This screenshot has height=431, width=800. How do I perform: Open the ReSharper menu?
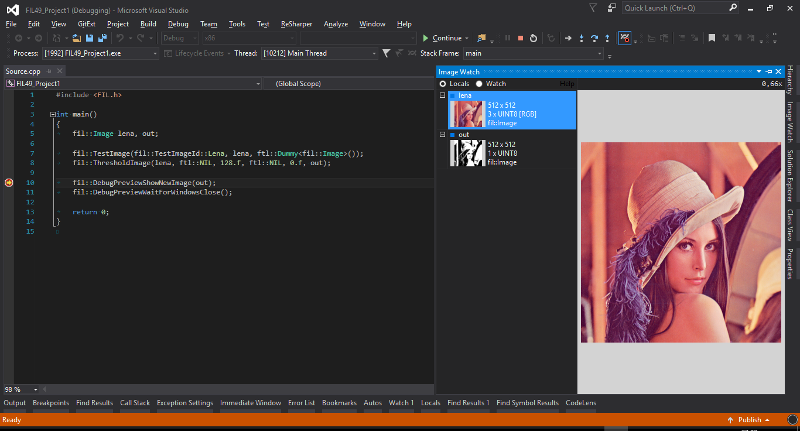(296, 24)
